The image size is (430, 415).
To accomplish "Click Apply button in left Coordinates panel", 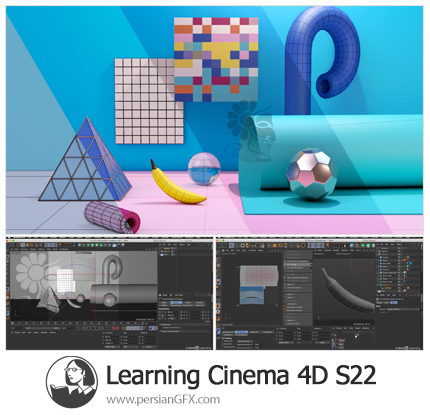I will [149, 347].
